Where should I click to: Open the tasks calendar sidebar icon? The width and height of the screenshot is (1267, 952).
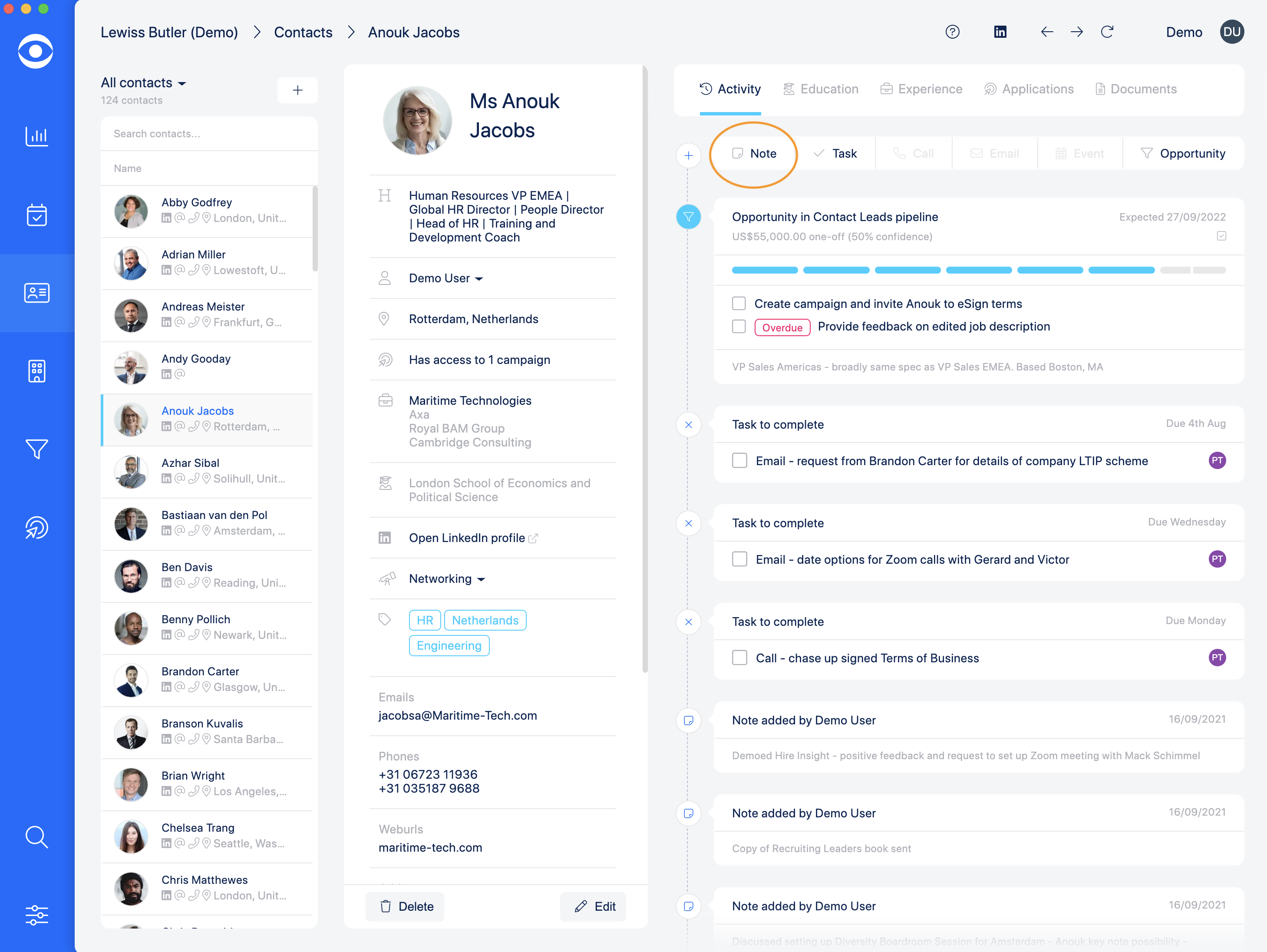tap(36, 215)
